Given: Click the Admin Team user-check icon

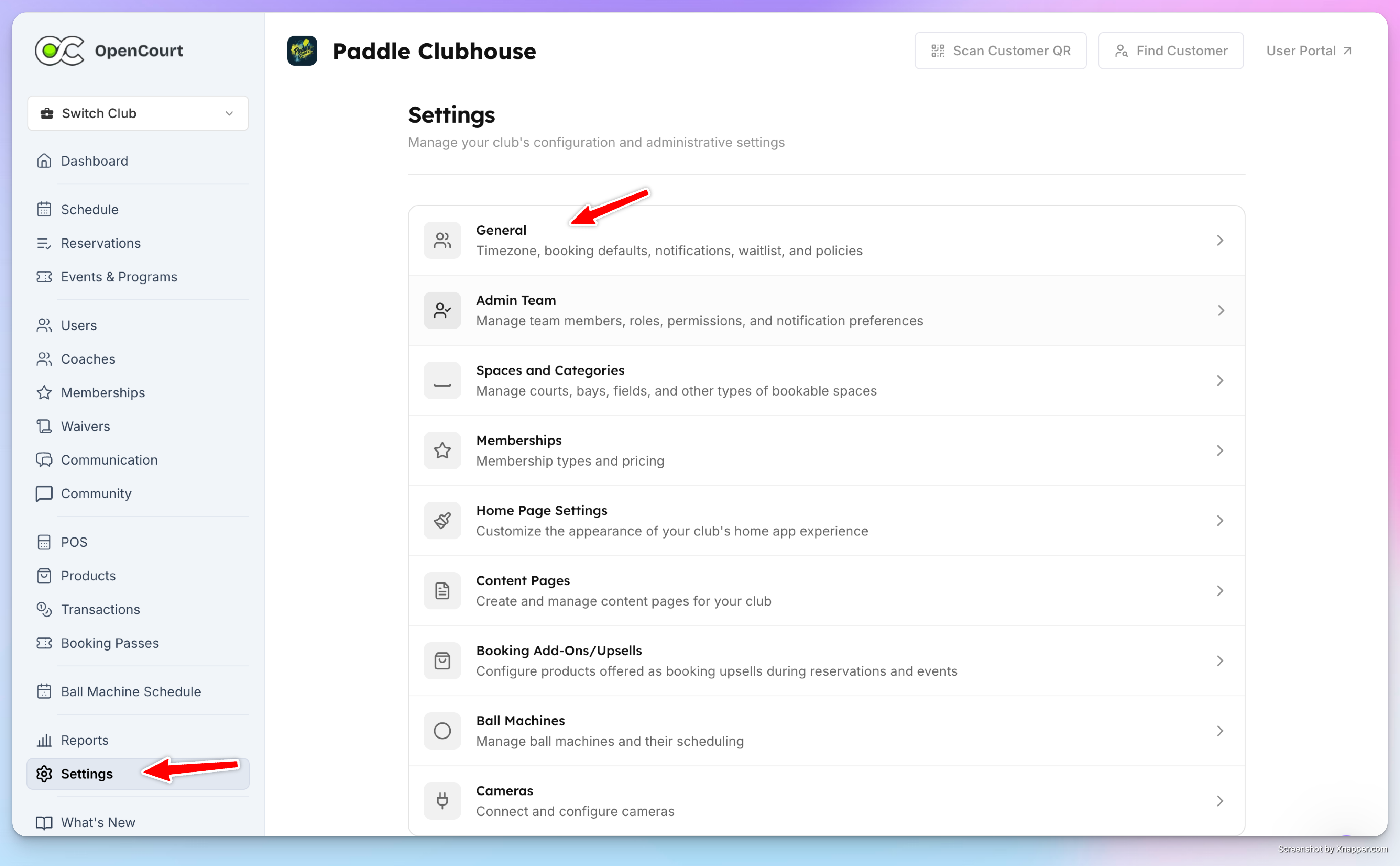Looking at the screenshot, I should [x=442, y=310].
